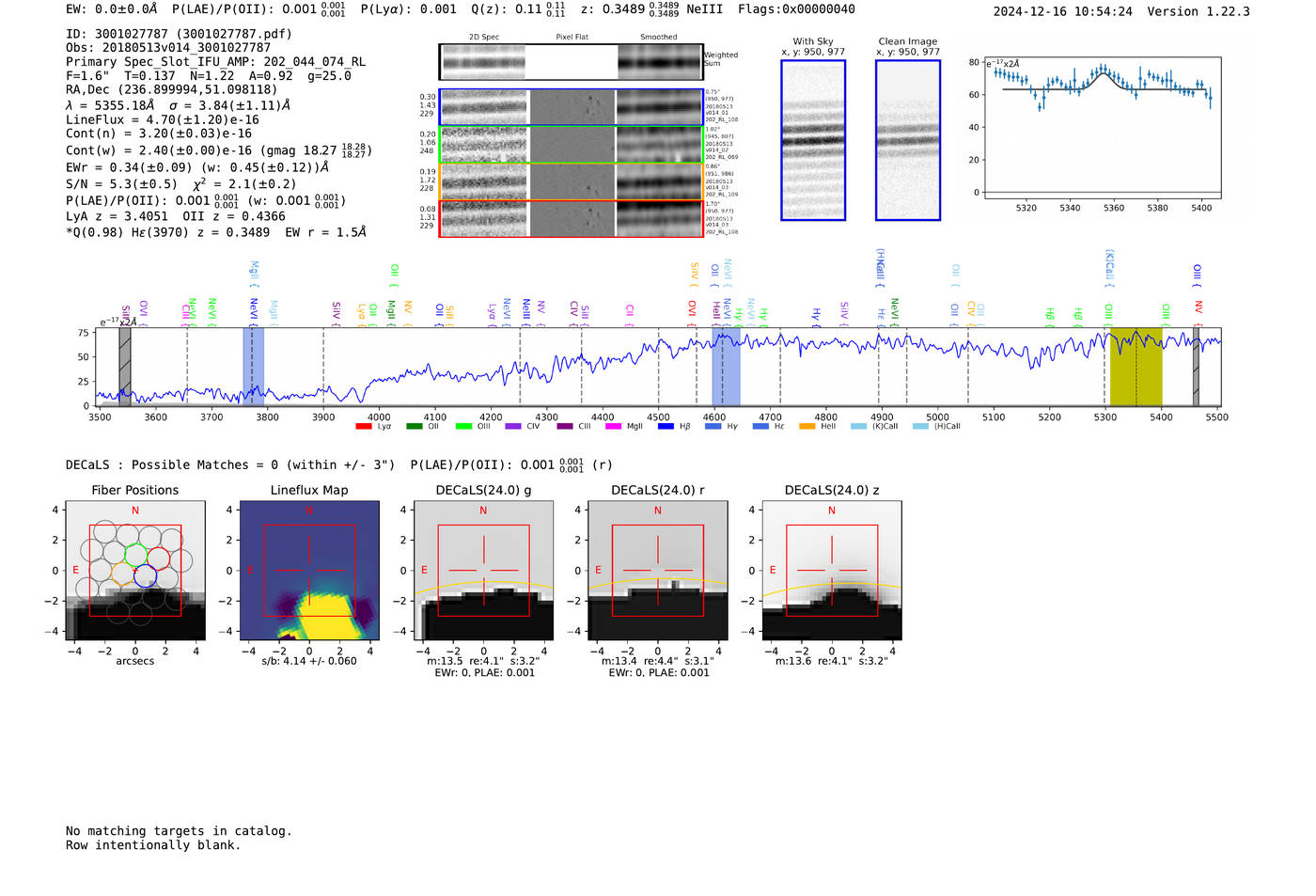Click the emission line fit plot
Screen dimensions: 1316x896
click(1103, 128)
